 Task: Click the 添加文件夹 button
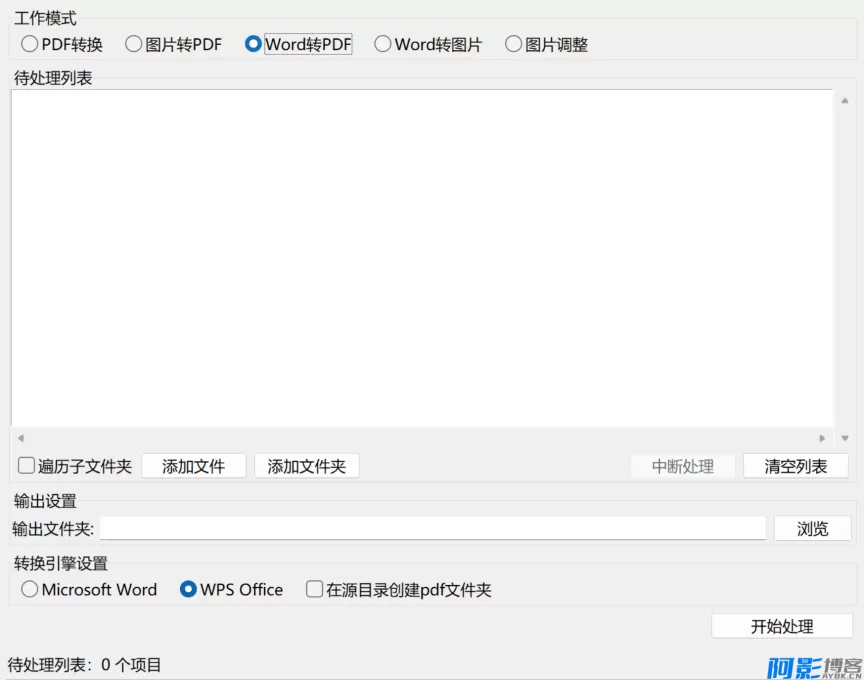point(306,465)
